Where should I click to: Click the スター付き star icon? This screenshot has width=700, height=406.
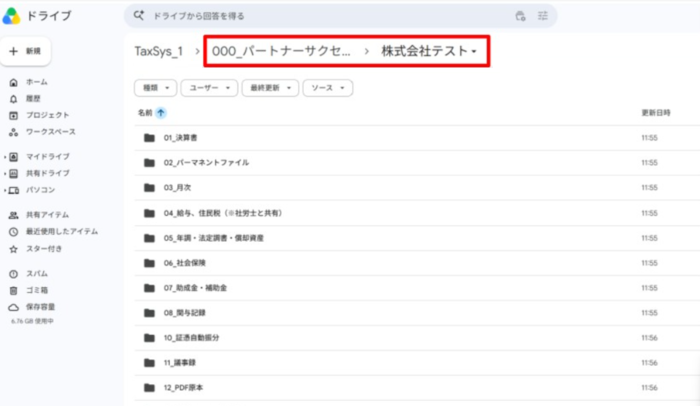(13, 249)
